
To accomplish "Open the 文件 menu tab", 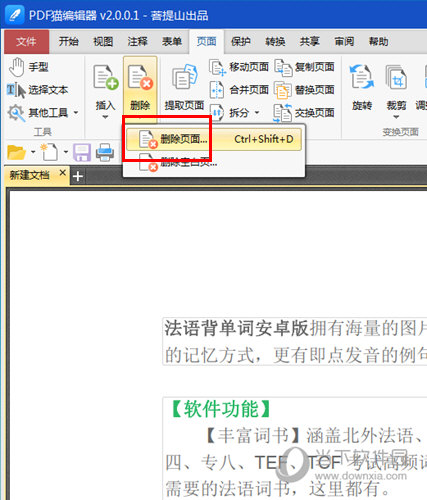I will tap(26, 42).
